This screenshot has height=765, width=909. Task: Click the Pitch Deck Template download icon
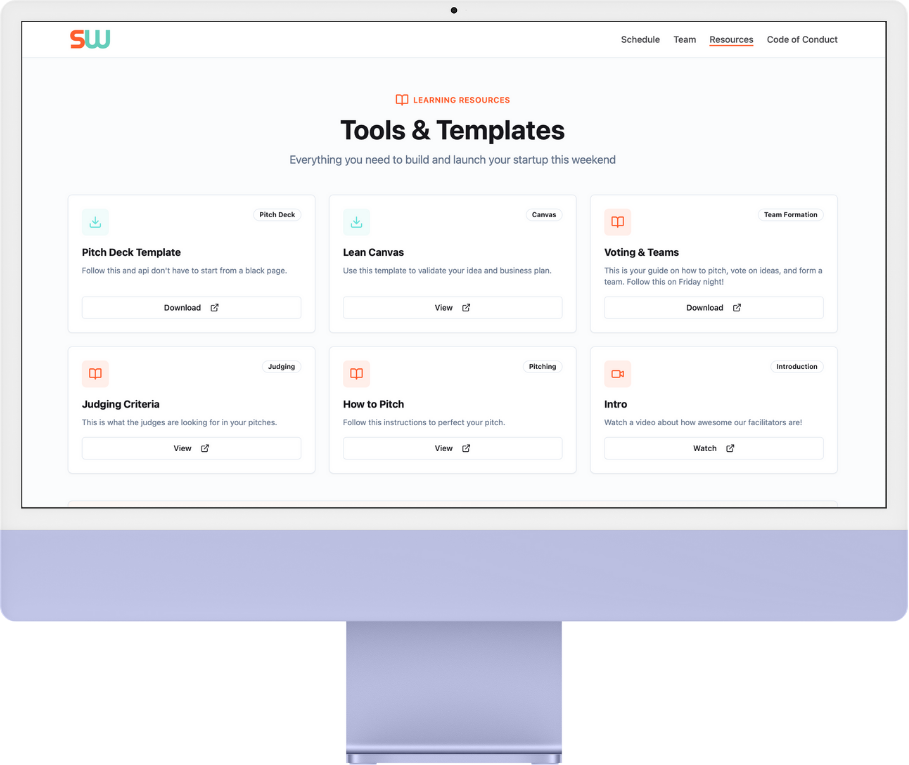(95, 222)
